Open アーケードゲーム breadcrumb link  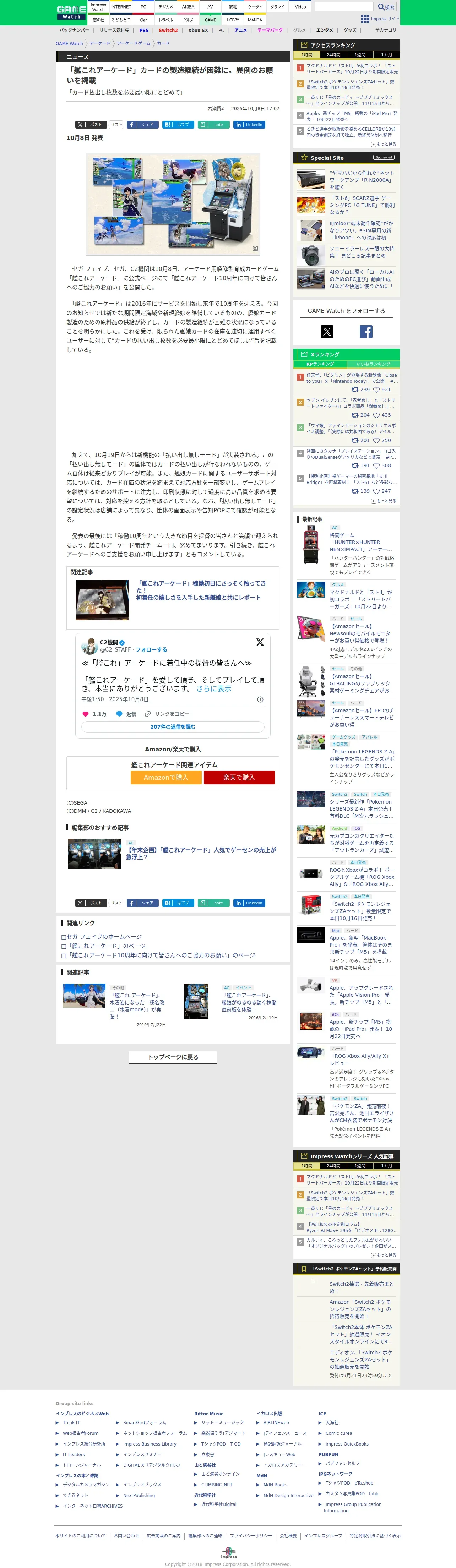click(133, 43)
